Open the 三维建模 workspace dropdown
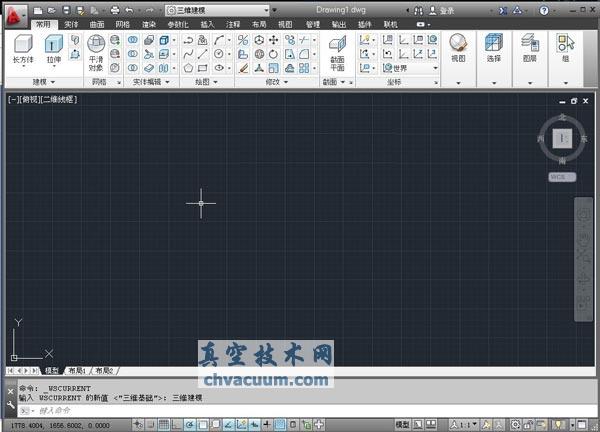The image size is (600, 432). point(213,9)
